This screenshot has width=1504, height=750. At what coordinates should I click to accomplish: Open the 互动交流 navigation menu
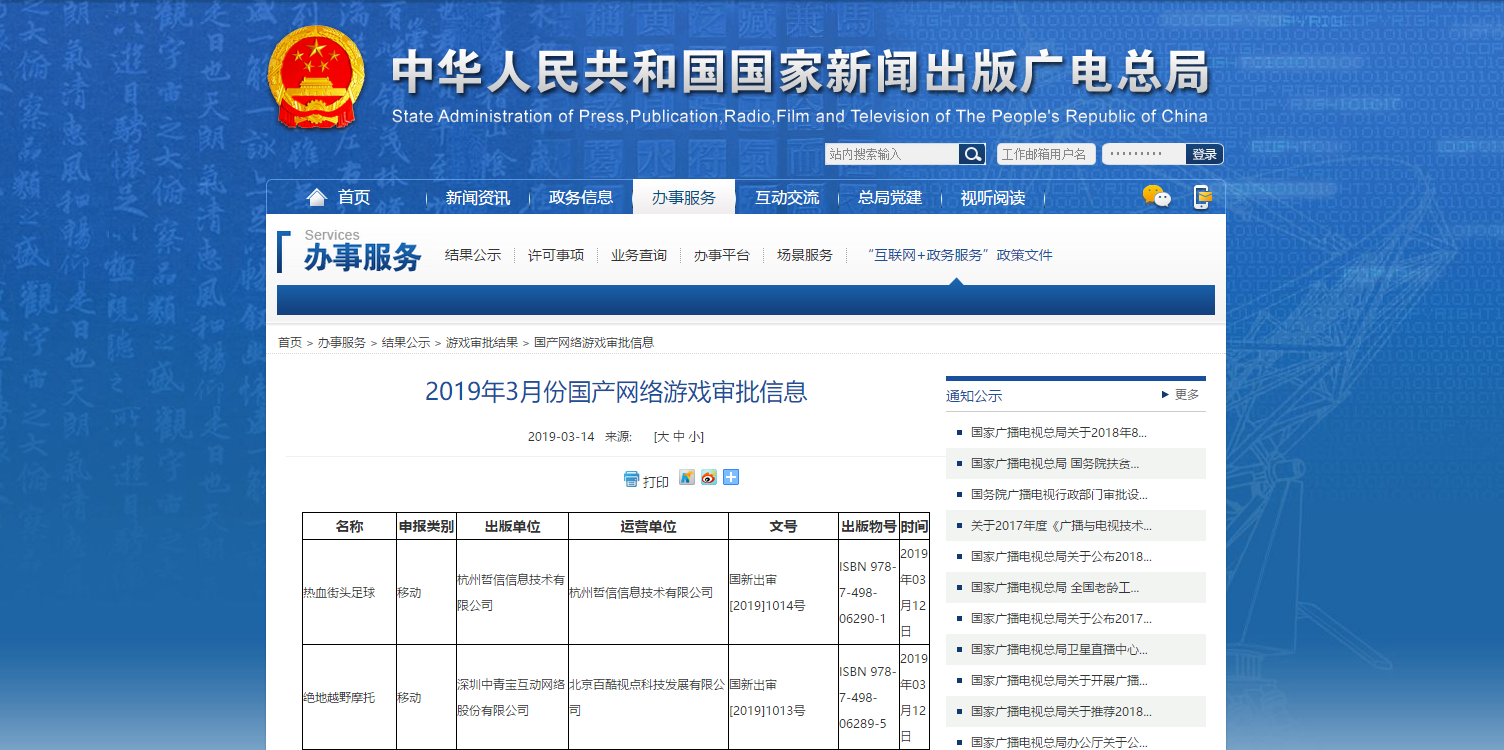[786, 198]
